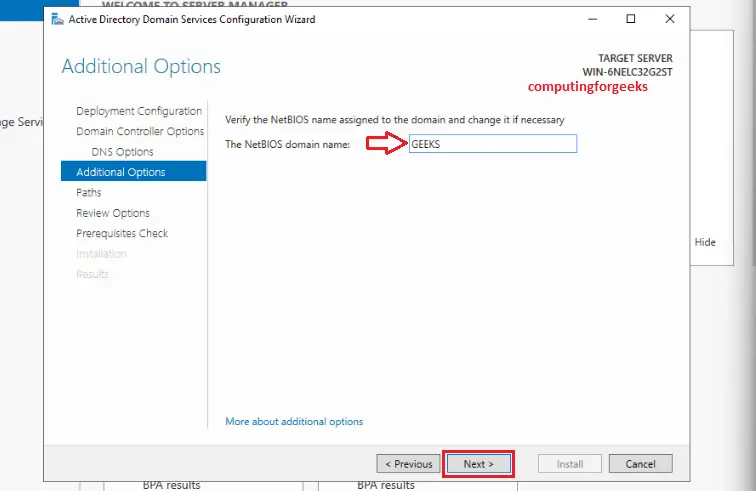Minimize the configuration wizard window
The width and height of the screenshot is (756, 491).
pos(593,19)
